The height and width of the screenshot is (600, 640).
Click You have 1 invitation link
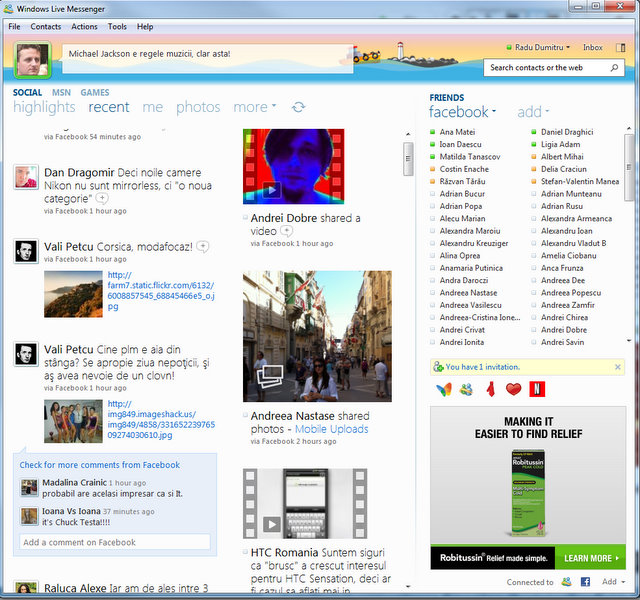pos(482,367)
